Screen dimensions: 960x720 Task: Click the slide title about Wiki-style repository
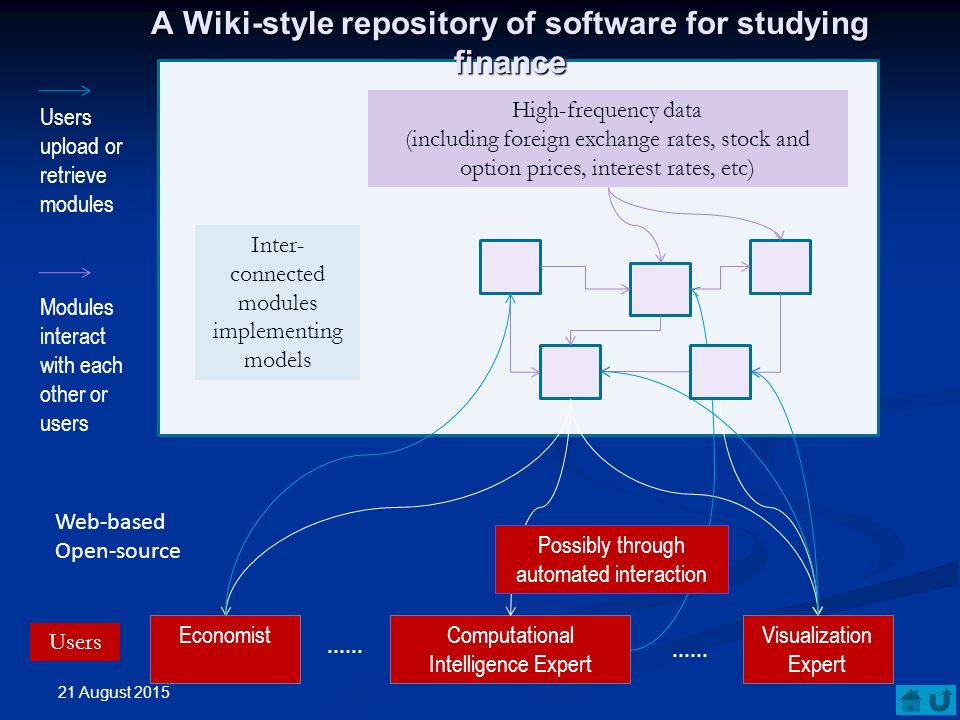pos(509,42)
